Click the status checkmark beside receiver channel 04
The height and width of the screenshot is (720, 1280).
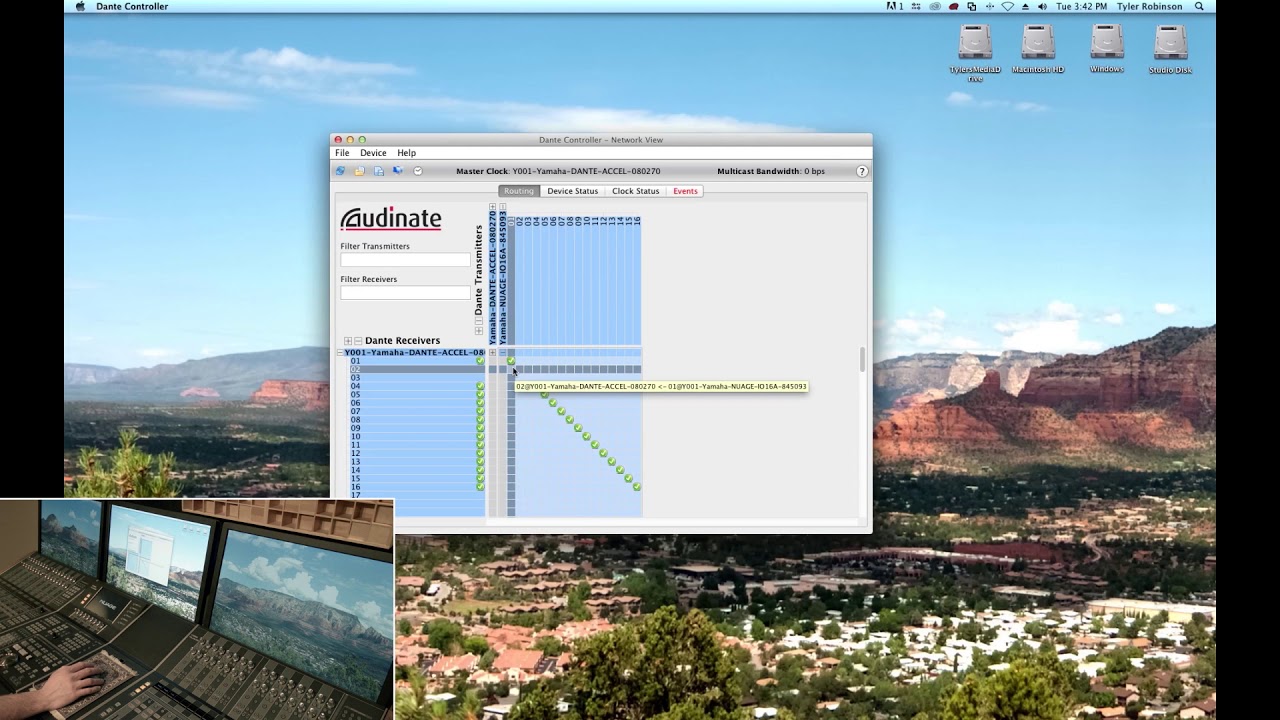pos(480,386)
